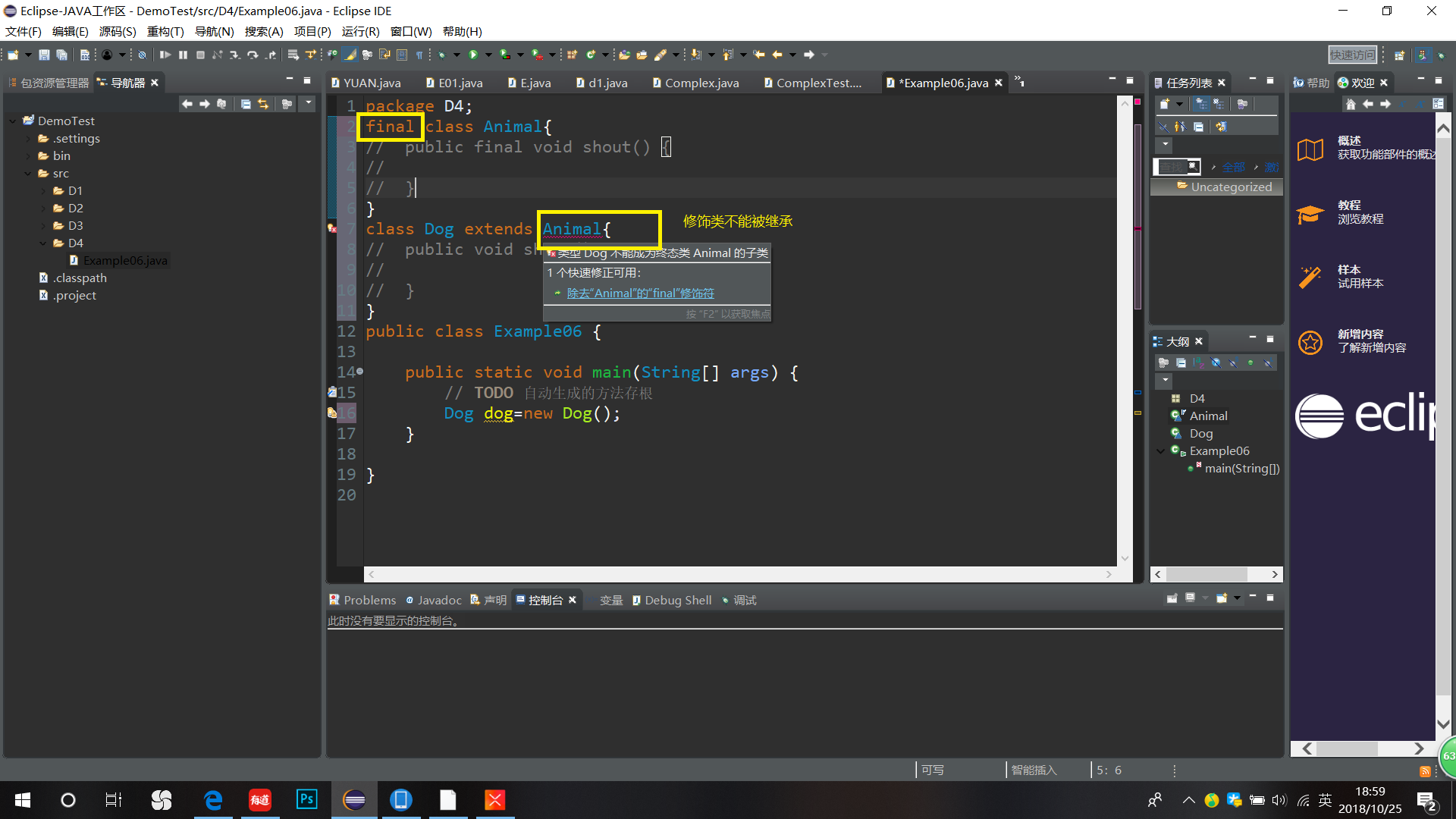Viewport: 1456px width, 819px height.
Task: Click Last Edit Location arrow icon
Action: (x=759, y=55)
